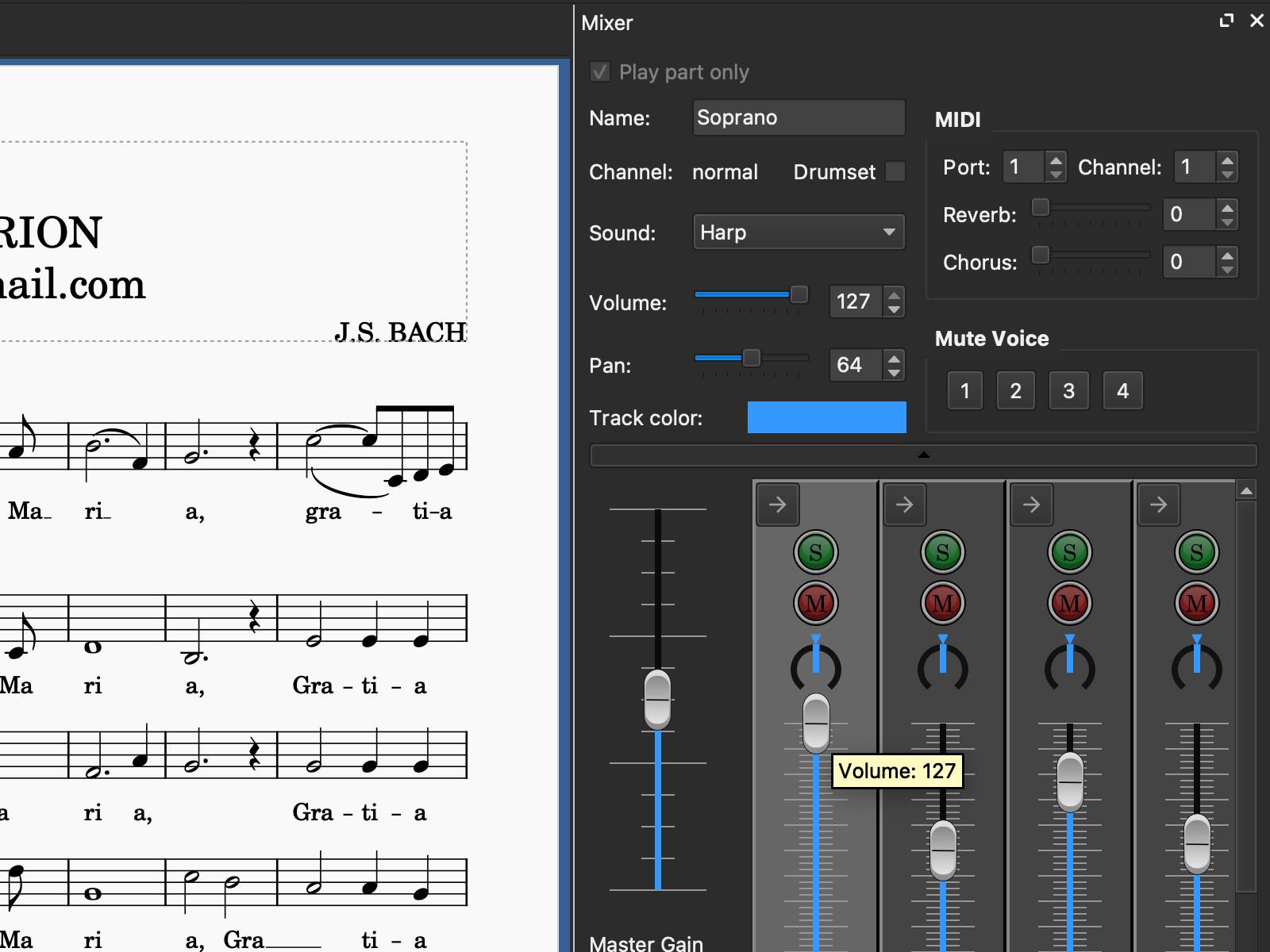Click the fourth channel volume fader handle
The image size is (1270, 952).
(1197, 844)
